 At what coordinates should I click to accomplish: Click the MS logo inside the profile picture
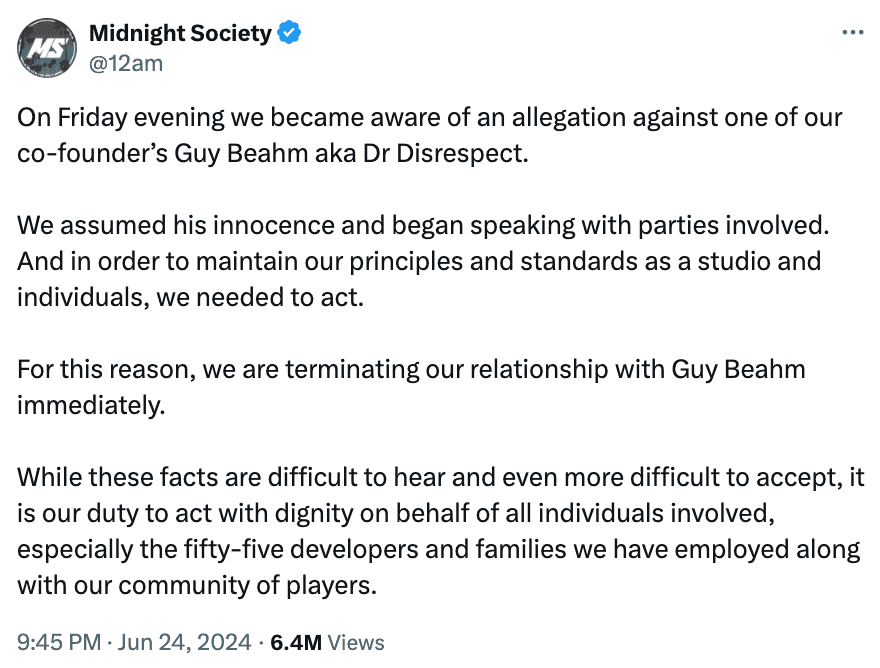pos(46,46)
